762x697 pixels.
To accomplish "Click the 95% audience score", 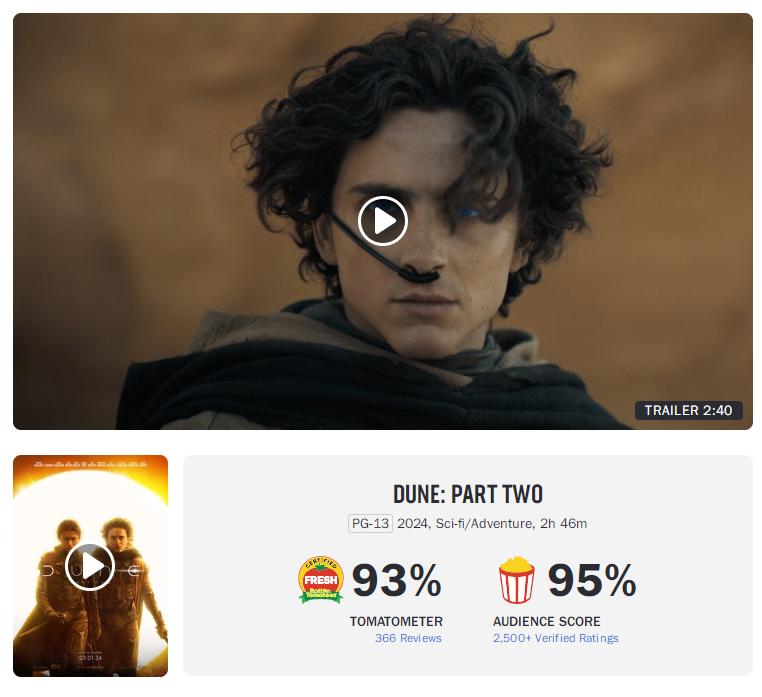I will pyautogui.click(x=592, y=580).
